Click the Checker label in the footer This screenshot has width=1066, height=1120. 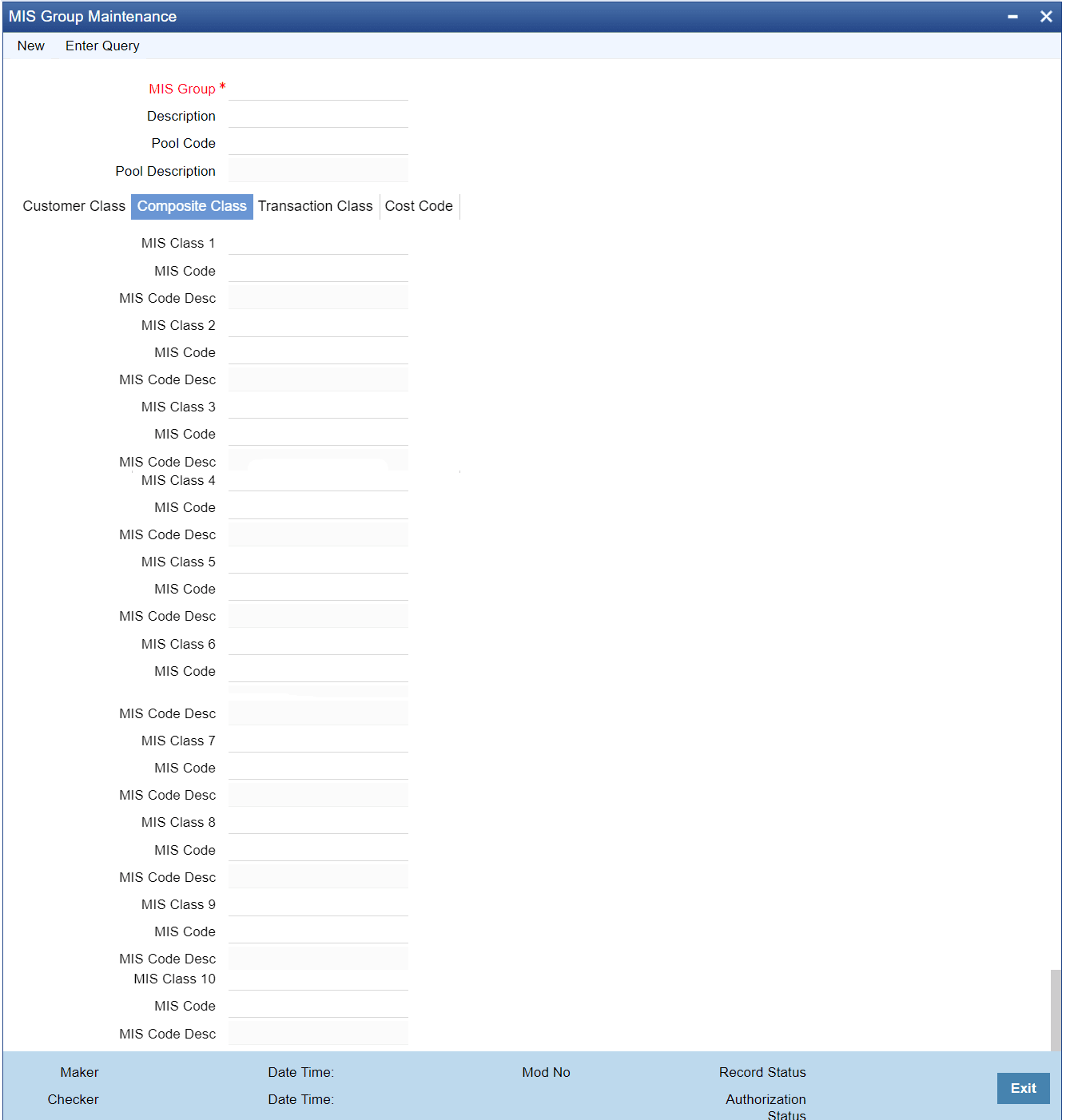pyautogui.click(x=73, y=1099)
